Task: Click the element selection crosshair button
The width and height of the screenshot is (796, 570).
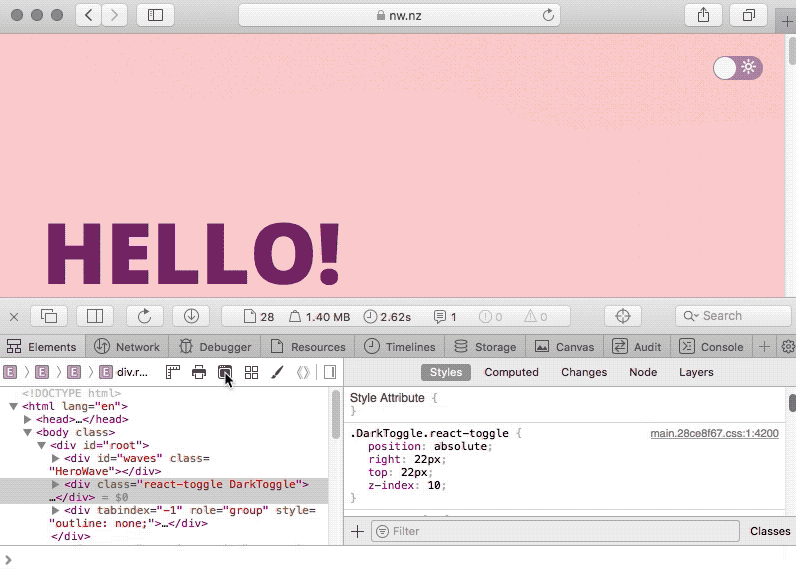Action: click(623, 316)
